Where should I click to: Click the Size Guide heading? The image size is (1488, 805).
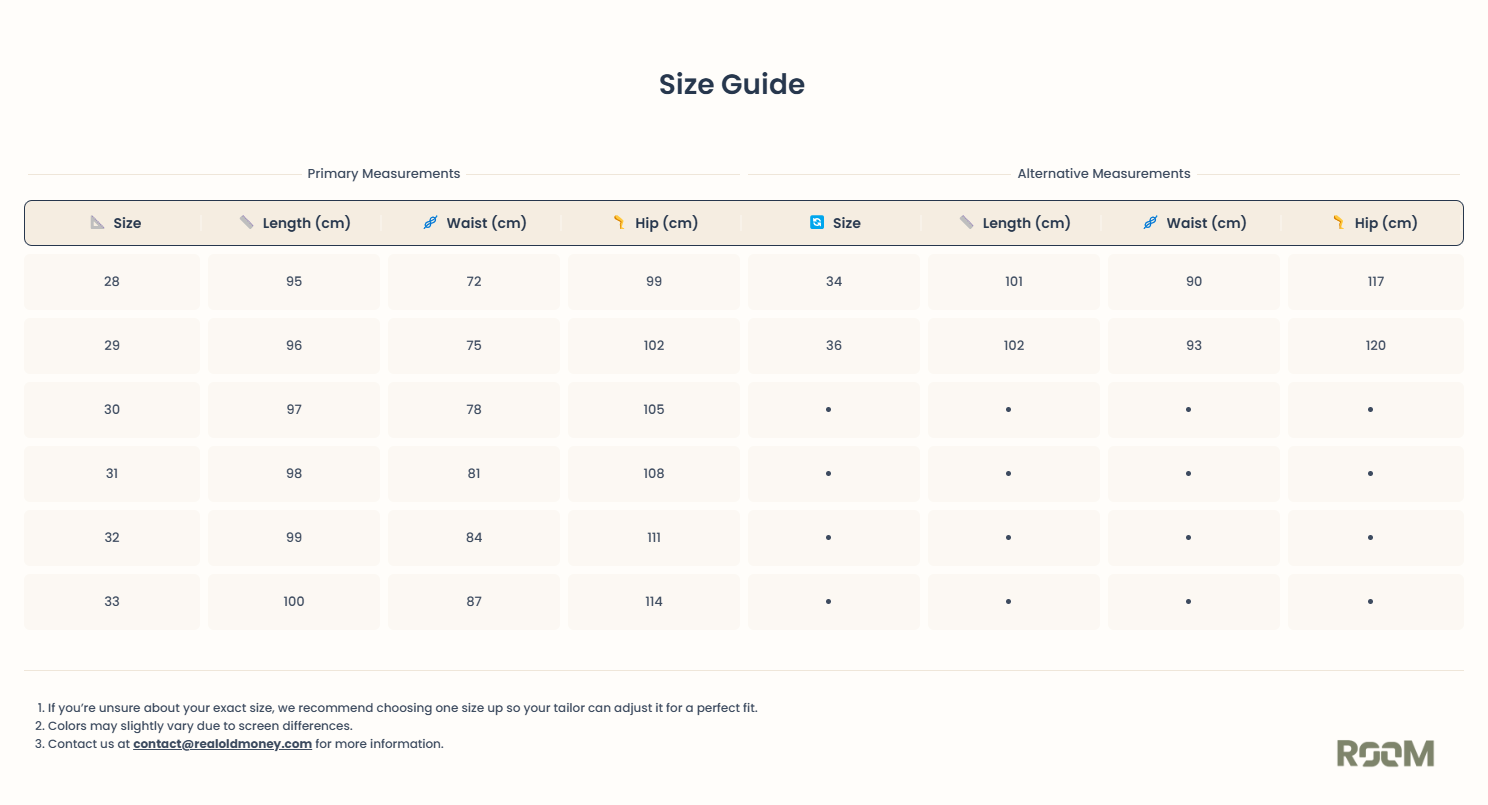click(x=732, y=84)
